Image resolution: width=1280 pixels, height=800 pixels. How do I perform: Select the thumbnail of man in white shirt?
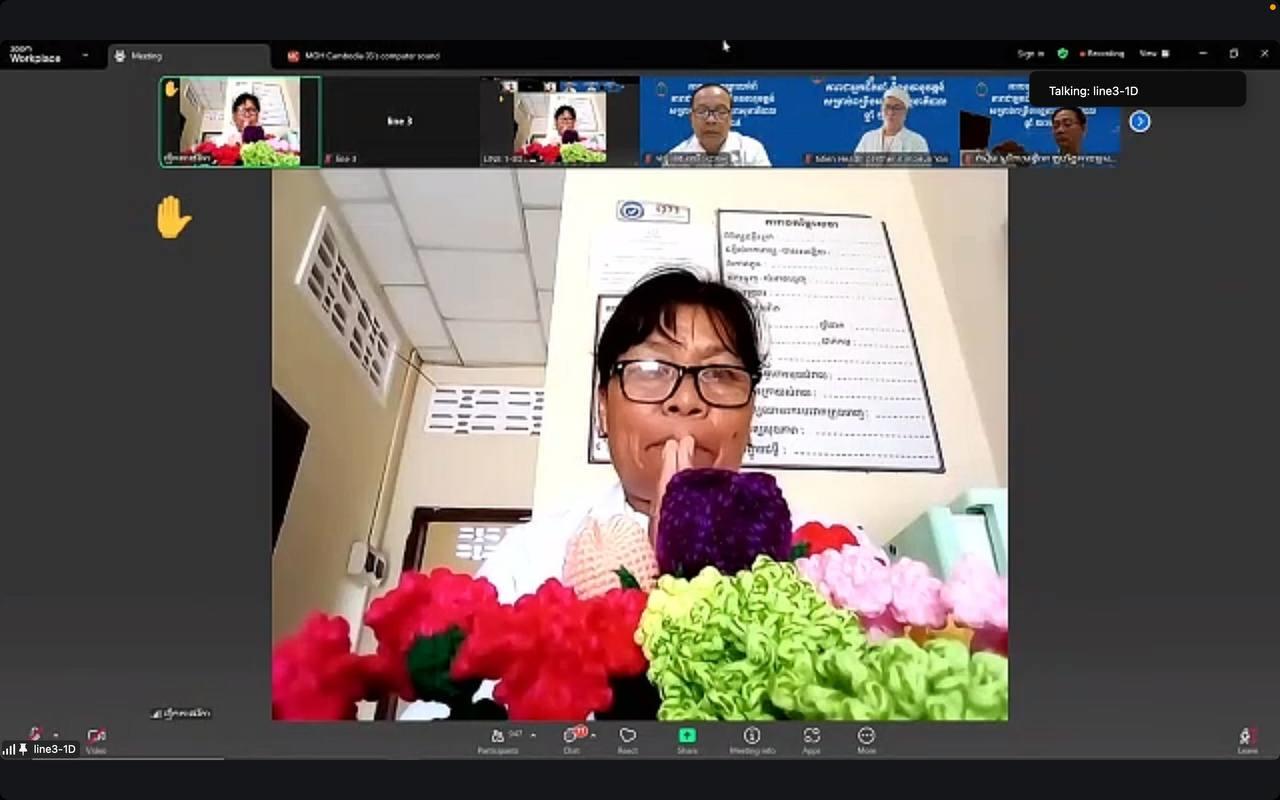click(719, 122)
